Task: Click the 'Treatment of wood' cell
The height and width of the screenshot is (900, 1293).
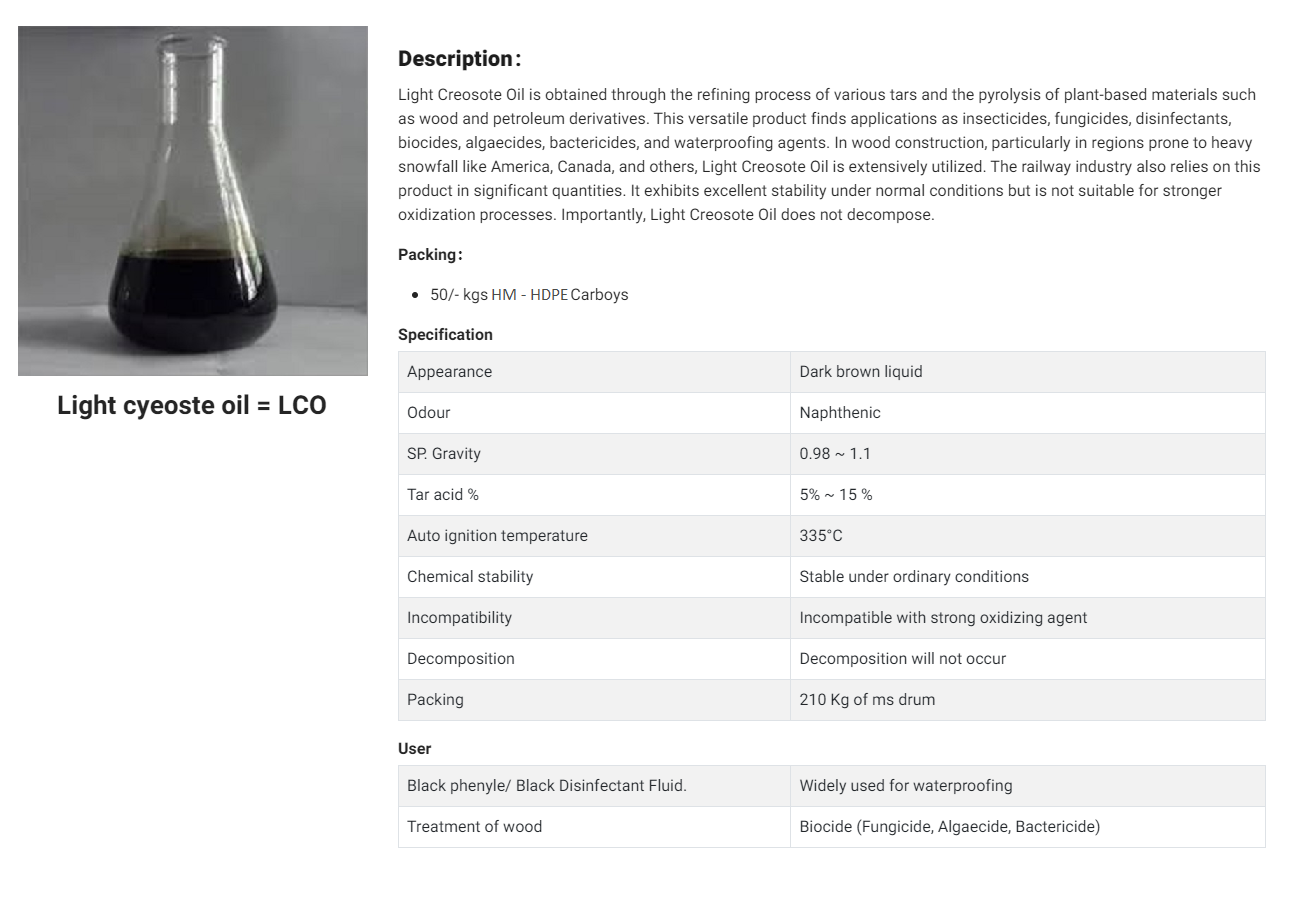Action: point(594,827)
